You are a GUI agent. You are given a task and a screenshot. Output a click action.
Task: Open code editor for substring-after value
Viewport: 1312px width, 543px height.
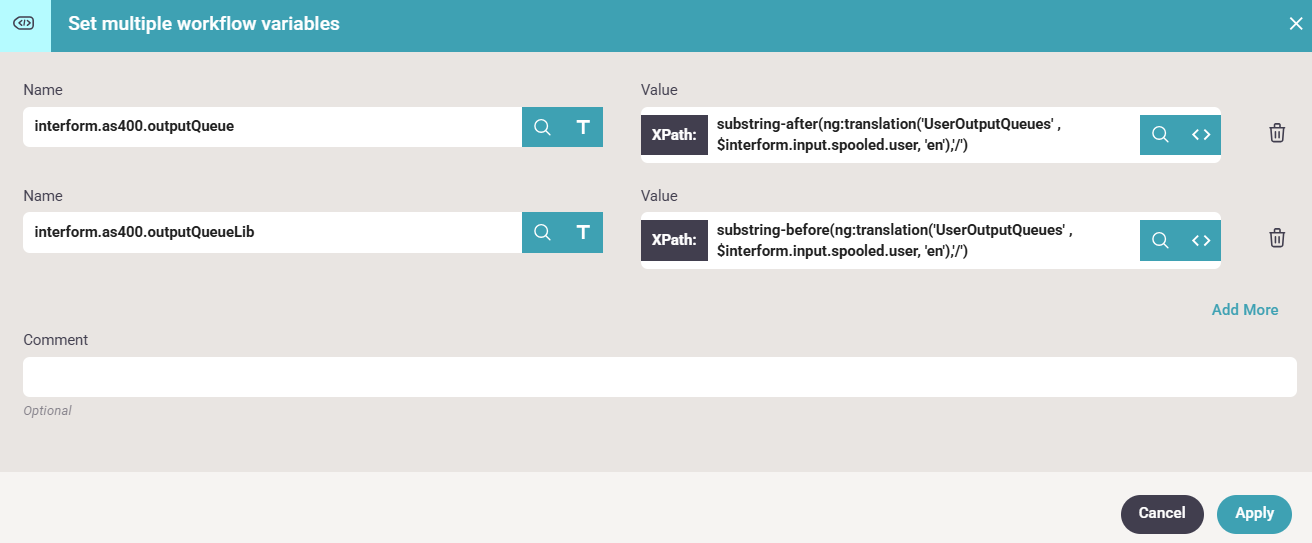tap(1201, 135)
